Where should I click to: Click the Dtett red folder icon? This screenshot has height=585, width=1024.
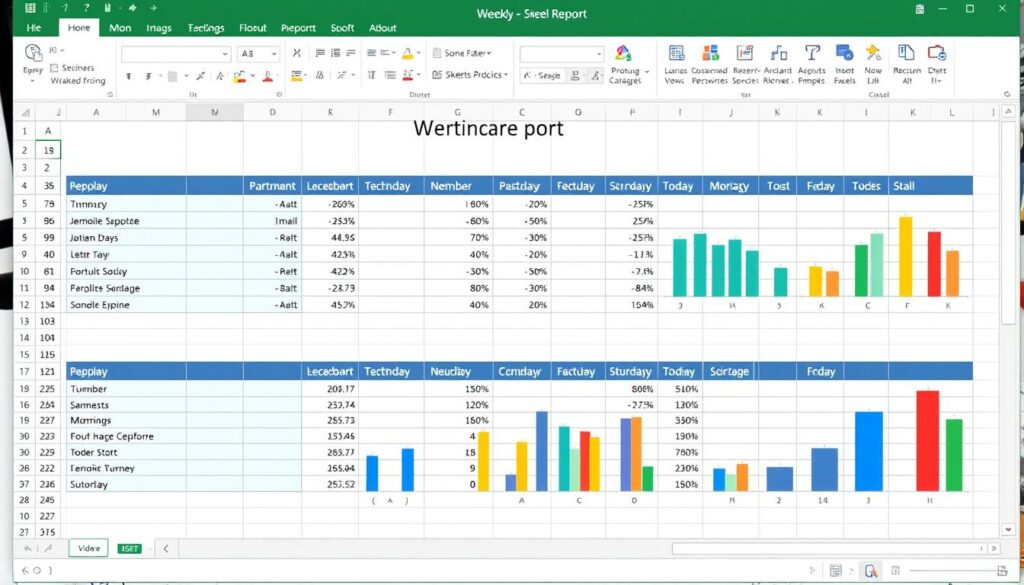pos(936,53)
